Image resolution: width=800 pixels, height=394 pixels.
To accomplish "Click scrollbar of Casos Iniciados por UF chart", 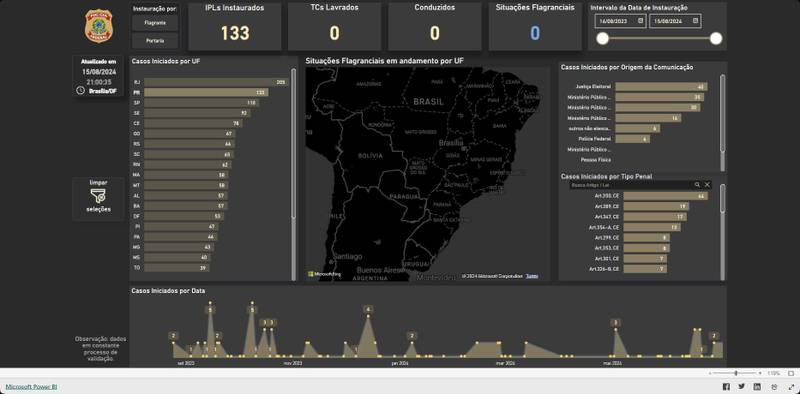I will 293,144.
